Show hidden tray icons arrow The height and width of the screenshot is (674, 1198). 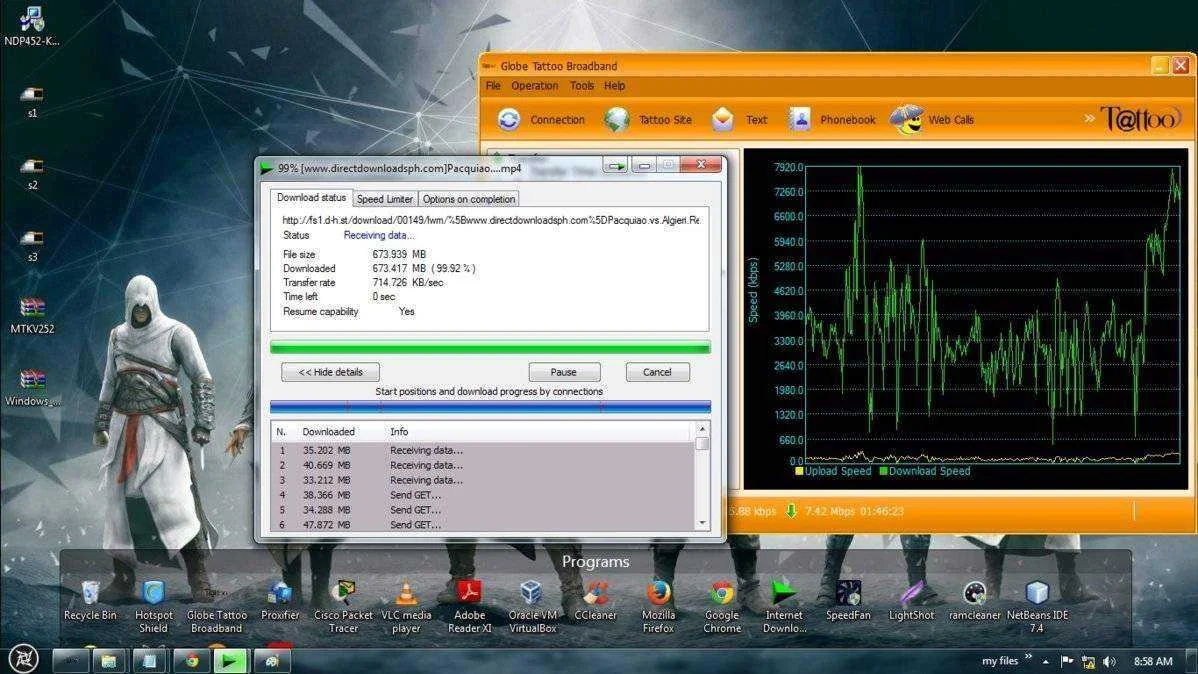click(x=1045, y=662)
